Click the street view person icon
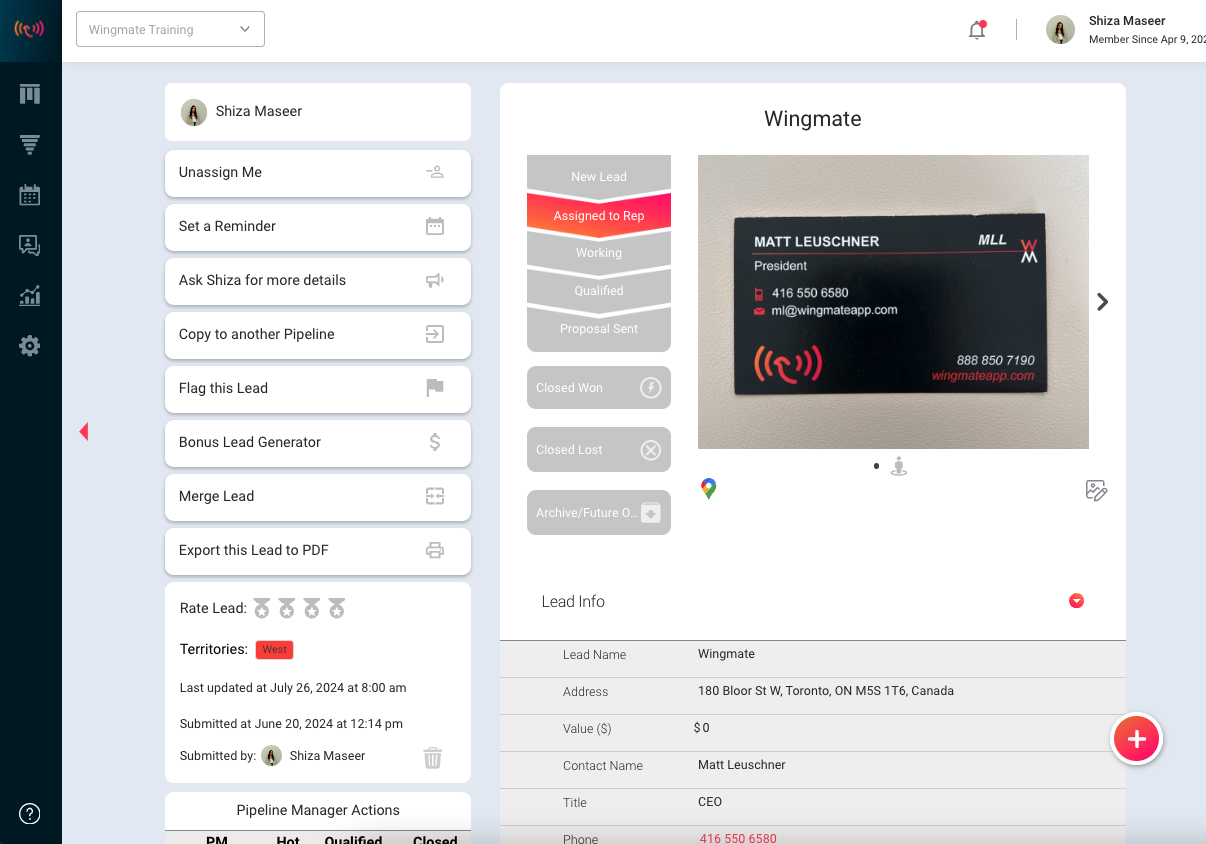The image size is (1206, 844). (x=899, y=466)
